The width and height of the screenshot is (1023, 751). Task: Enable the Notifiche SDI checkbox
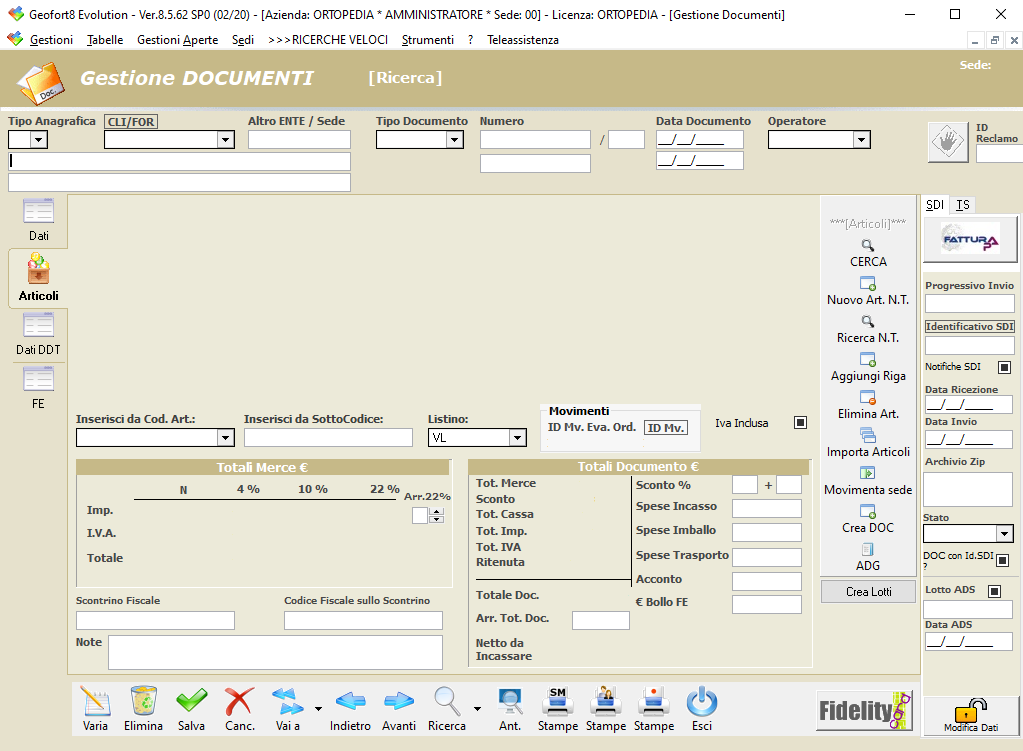click(1004, 367)
